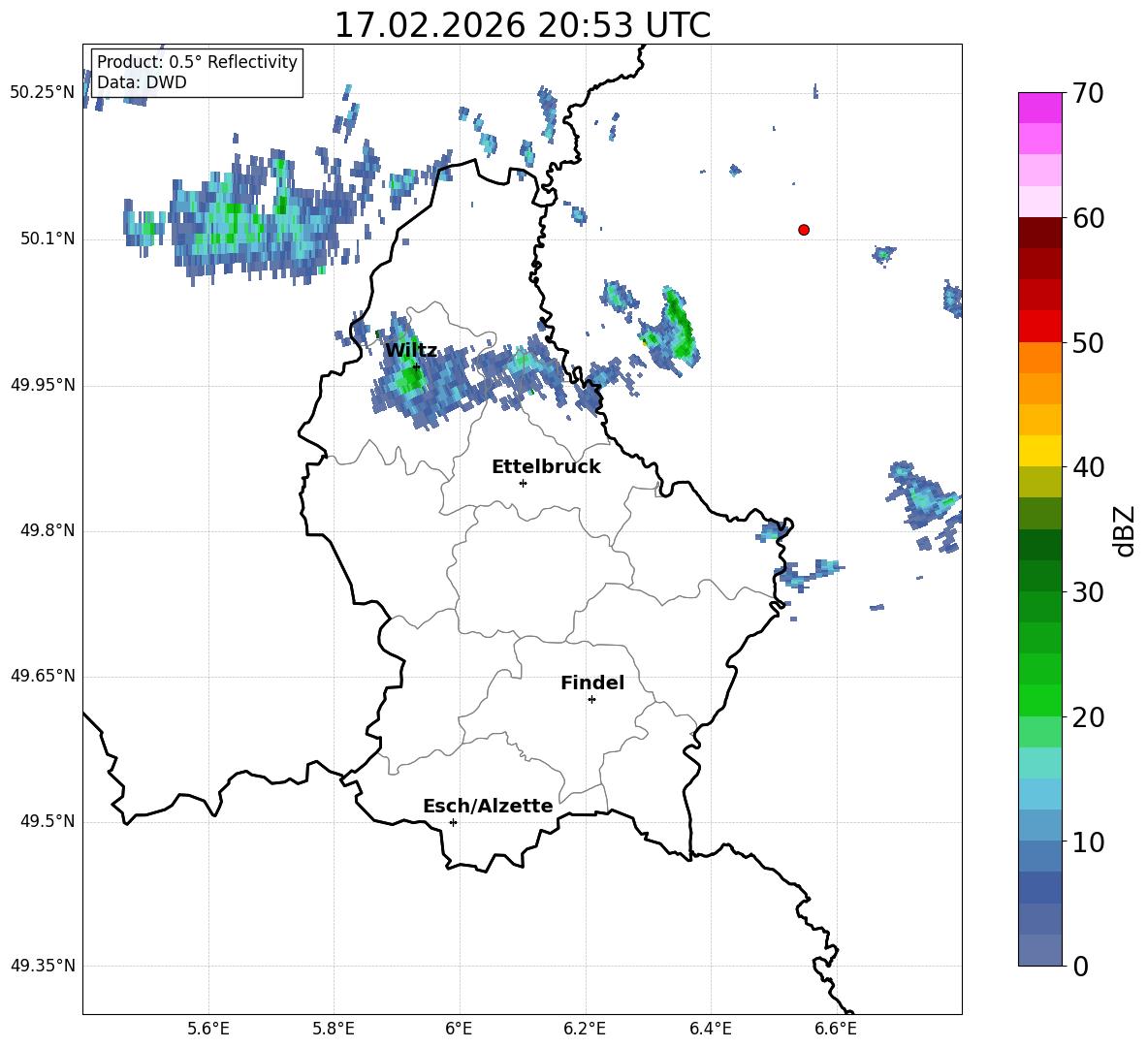Image resolution: width=1148 pixels, height=1048 pixels.
Task: Click the 70 value on the colorbar
Action: click(1088, 93)
